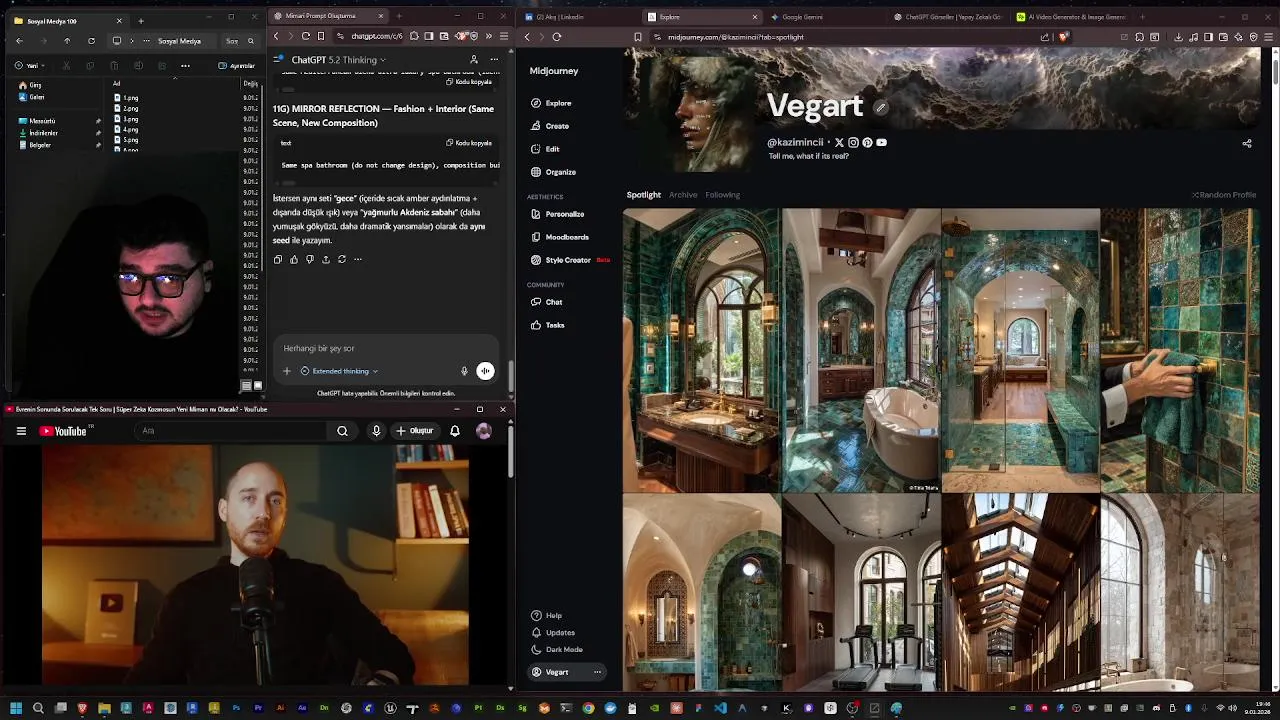This screenshot has height=720, width=1280.
Task: Toggle Ayrıntılar pane in File Explorer
Action: (237, 66)
